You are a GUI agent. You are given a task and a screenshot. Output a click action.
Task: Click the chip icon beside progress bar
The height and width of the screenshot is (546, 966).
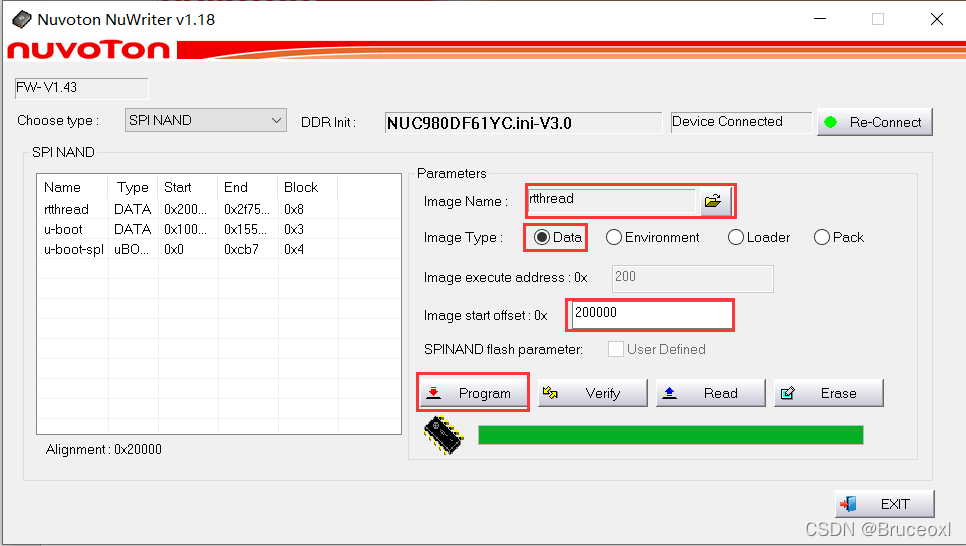444,435
